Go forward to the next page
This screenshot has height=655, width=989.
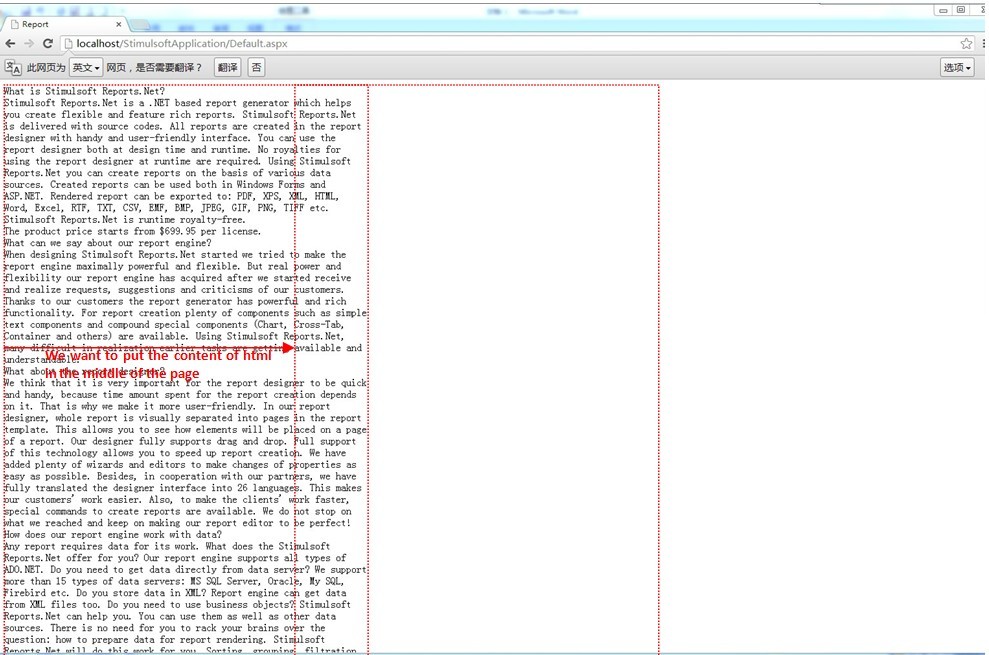tap(29, 44)
